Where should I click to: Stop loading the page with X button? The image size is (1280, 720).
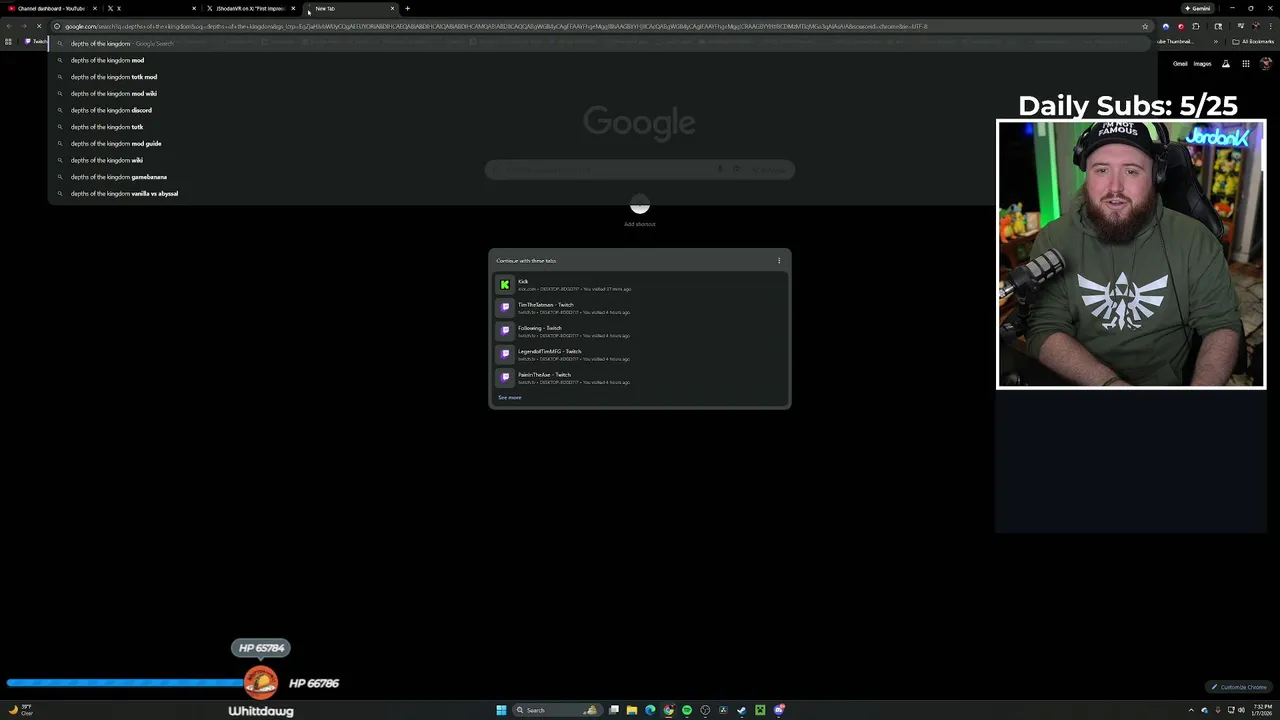(39, 26)
